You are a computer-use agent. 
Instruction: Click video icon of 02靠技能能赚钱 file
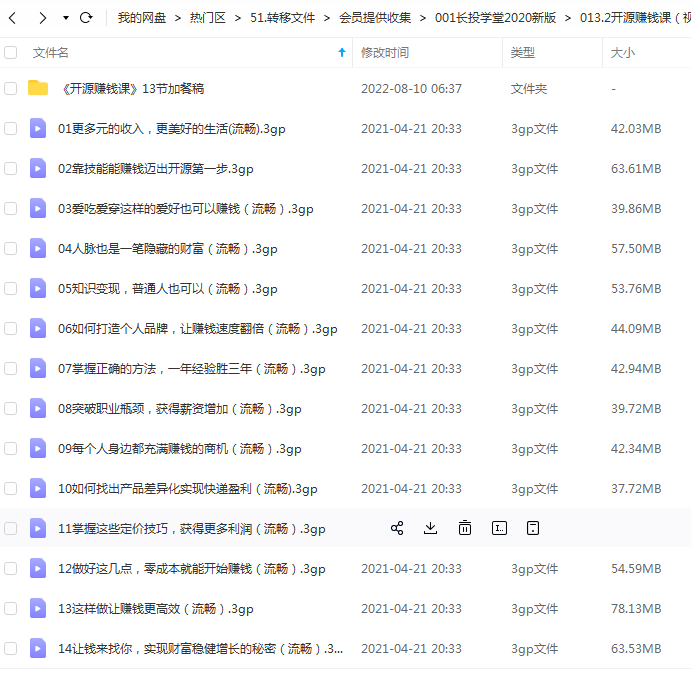coord(38,168)
